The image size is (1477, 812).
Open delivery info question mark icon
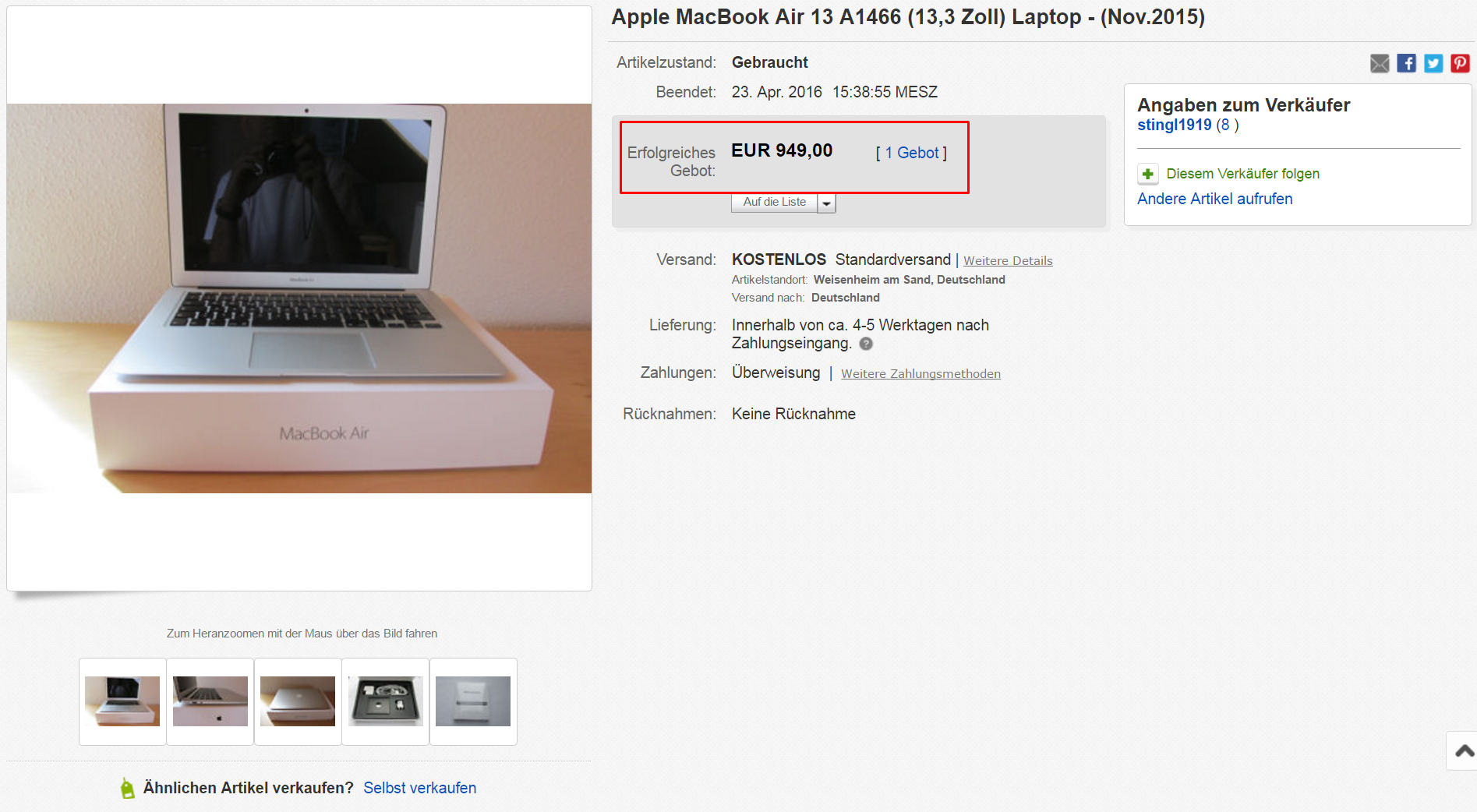tap(866, 344)
